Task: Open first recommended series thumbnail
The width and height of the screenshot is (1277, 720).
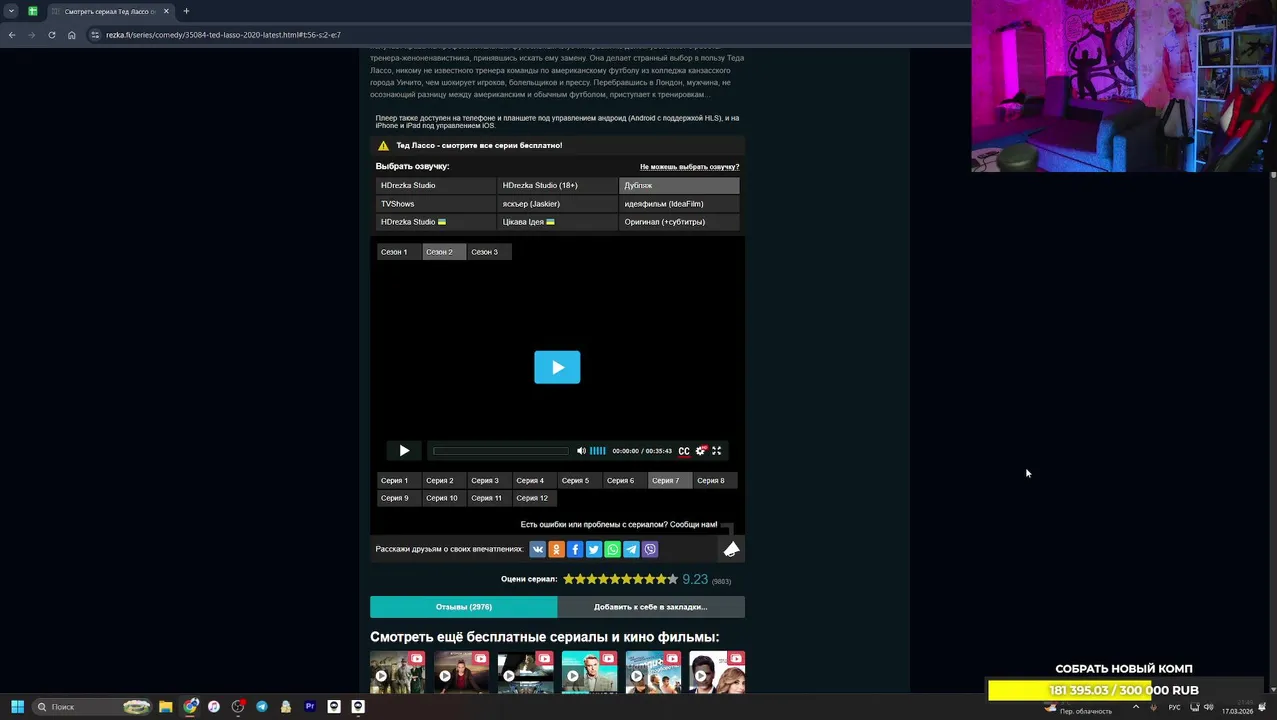Action: 397,672
